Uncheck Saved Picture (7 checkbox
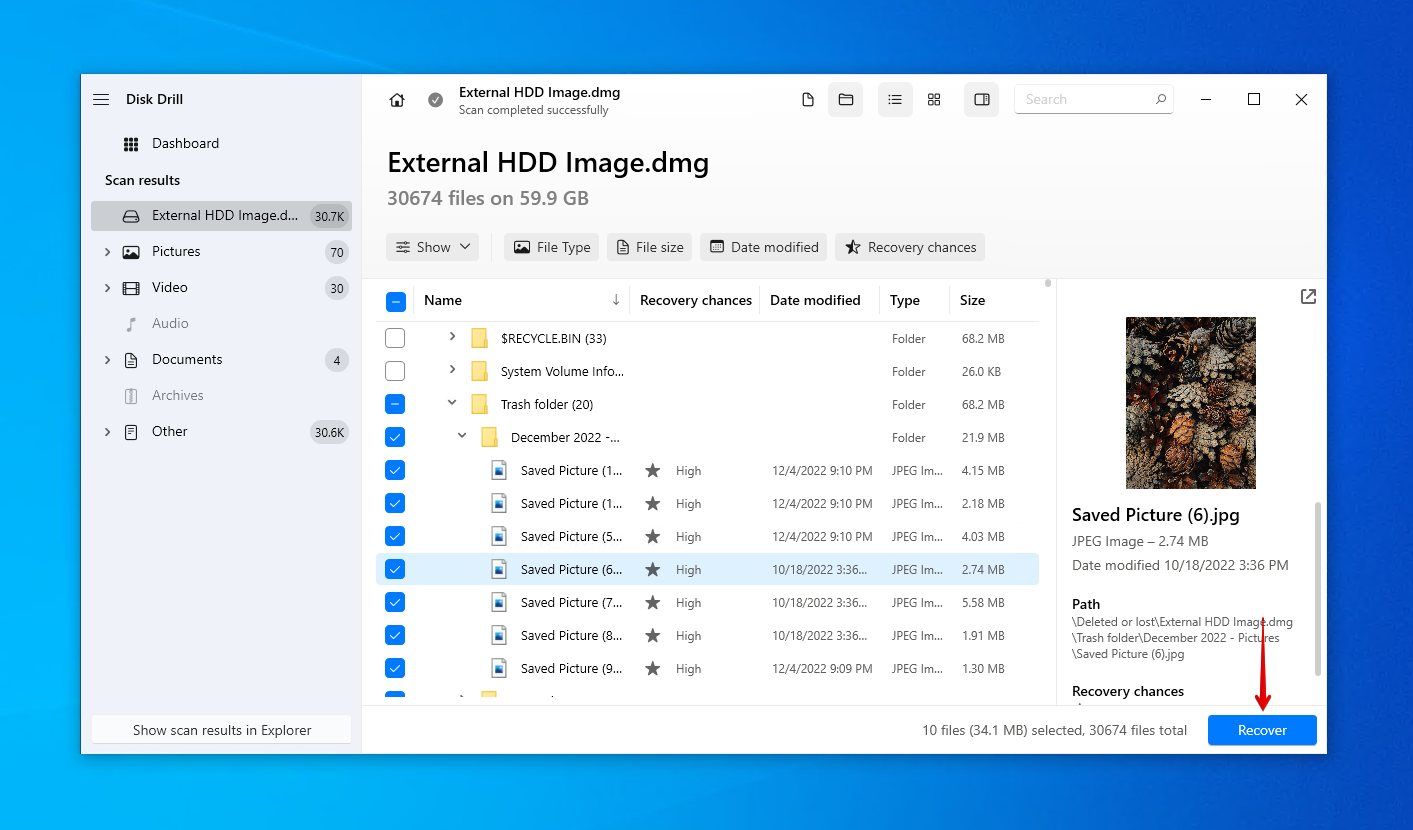 (395, 602)
